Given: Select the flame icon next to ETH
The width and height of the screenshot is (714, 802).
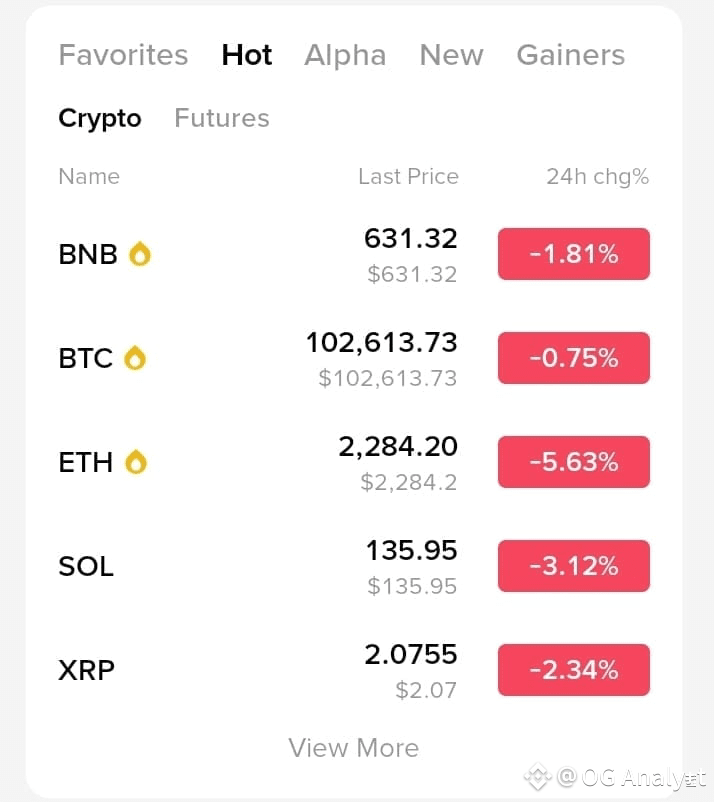Looking at the screenshot, I should tap(137, 462).
